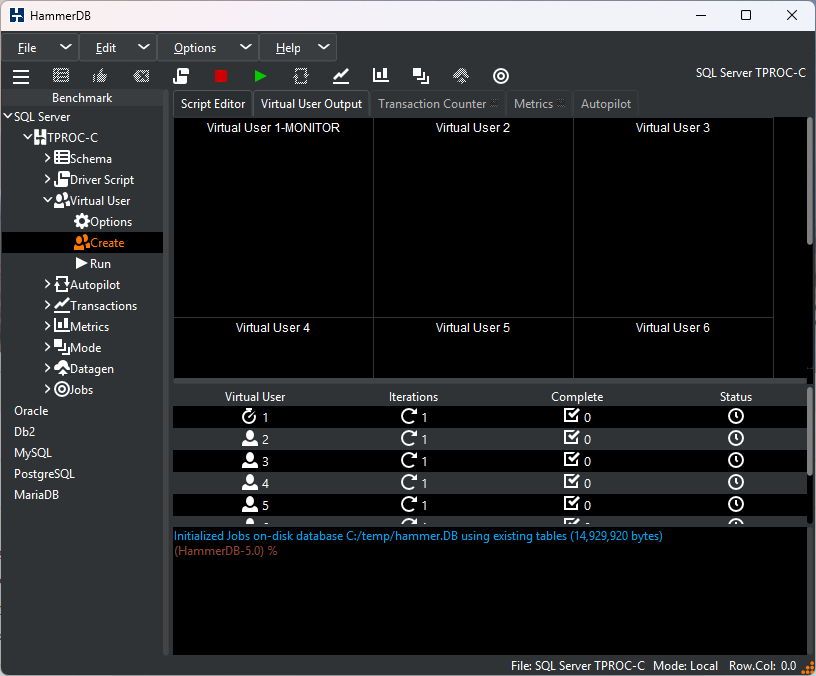This screenshot has height=676, width=816.
Task: Select Db2 in the Benchmark tree
Action: [24, 431]
